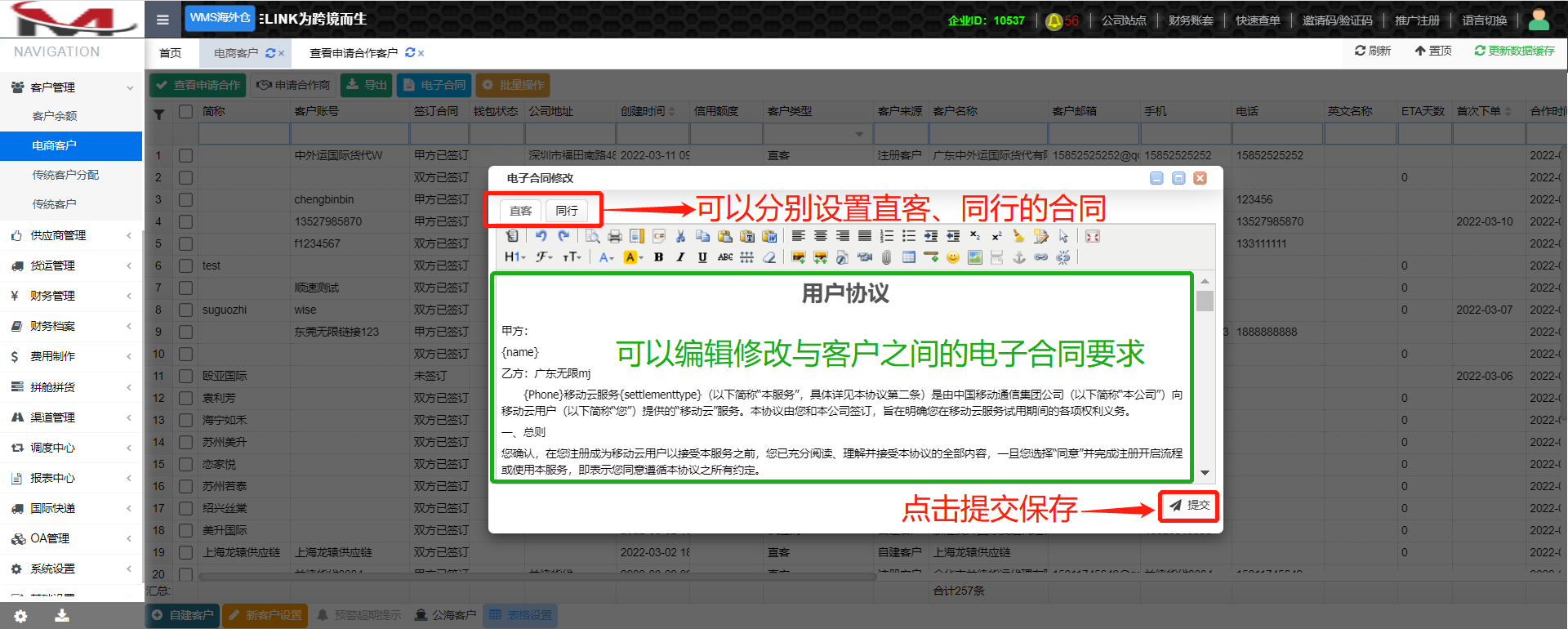Click the 导出 export button
The height and width of the screenshot is (629, 1568).
(366, 85)
